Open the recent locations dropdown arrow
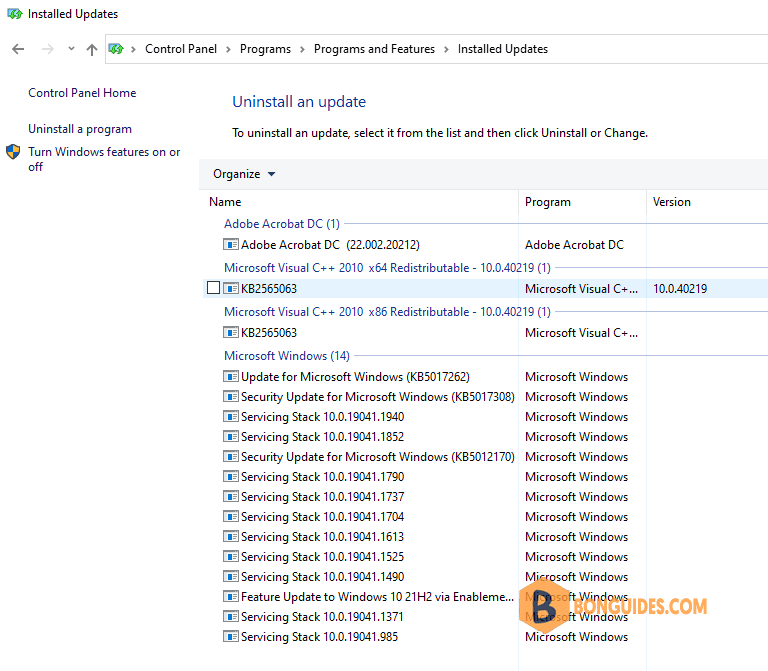The width and height of the screenshot is (768, 671). [72, 48]
